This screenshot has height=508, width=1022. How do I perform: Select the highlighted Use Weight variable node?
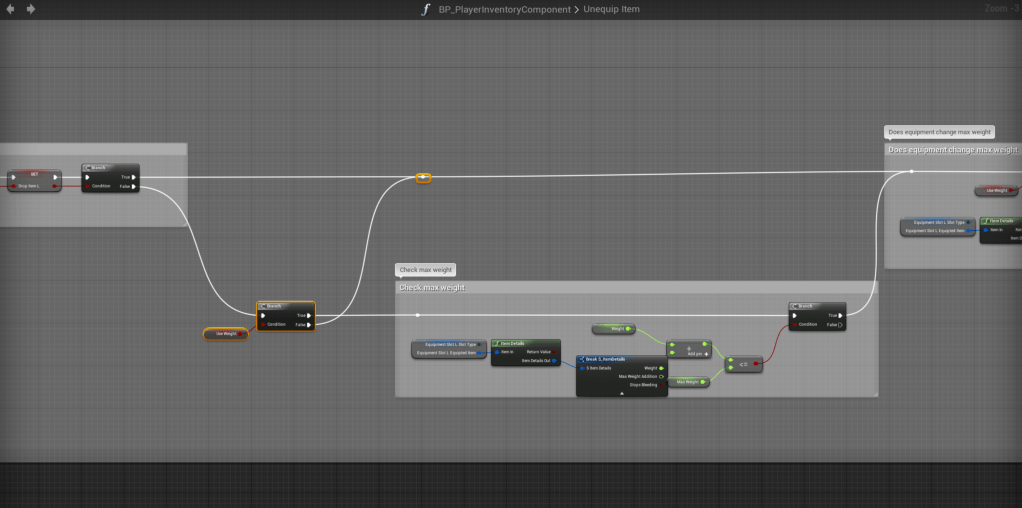(x=226, y=334)
